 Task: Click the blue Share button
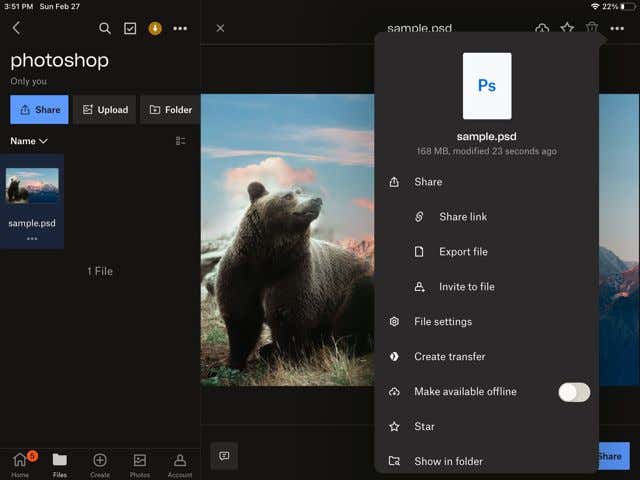39,109
